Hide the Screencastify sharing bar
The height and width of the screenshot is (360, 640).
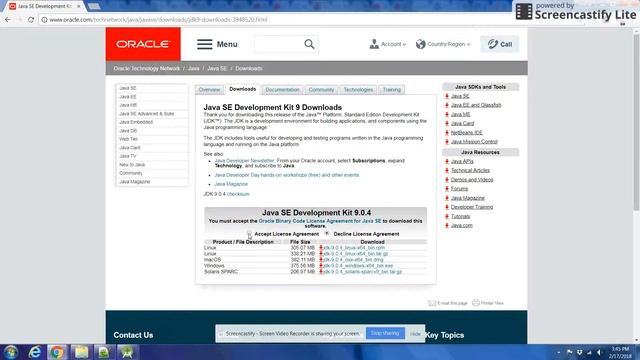point(415,333)
